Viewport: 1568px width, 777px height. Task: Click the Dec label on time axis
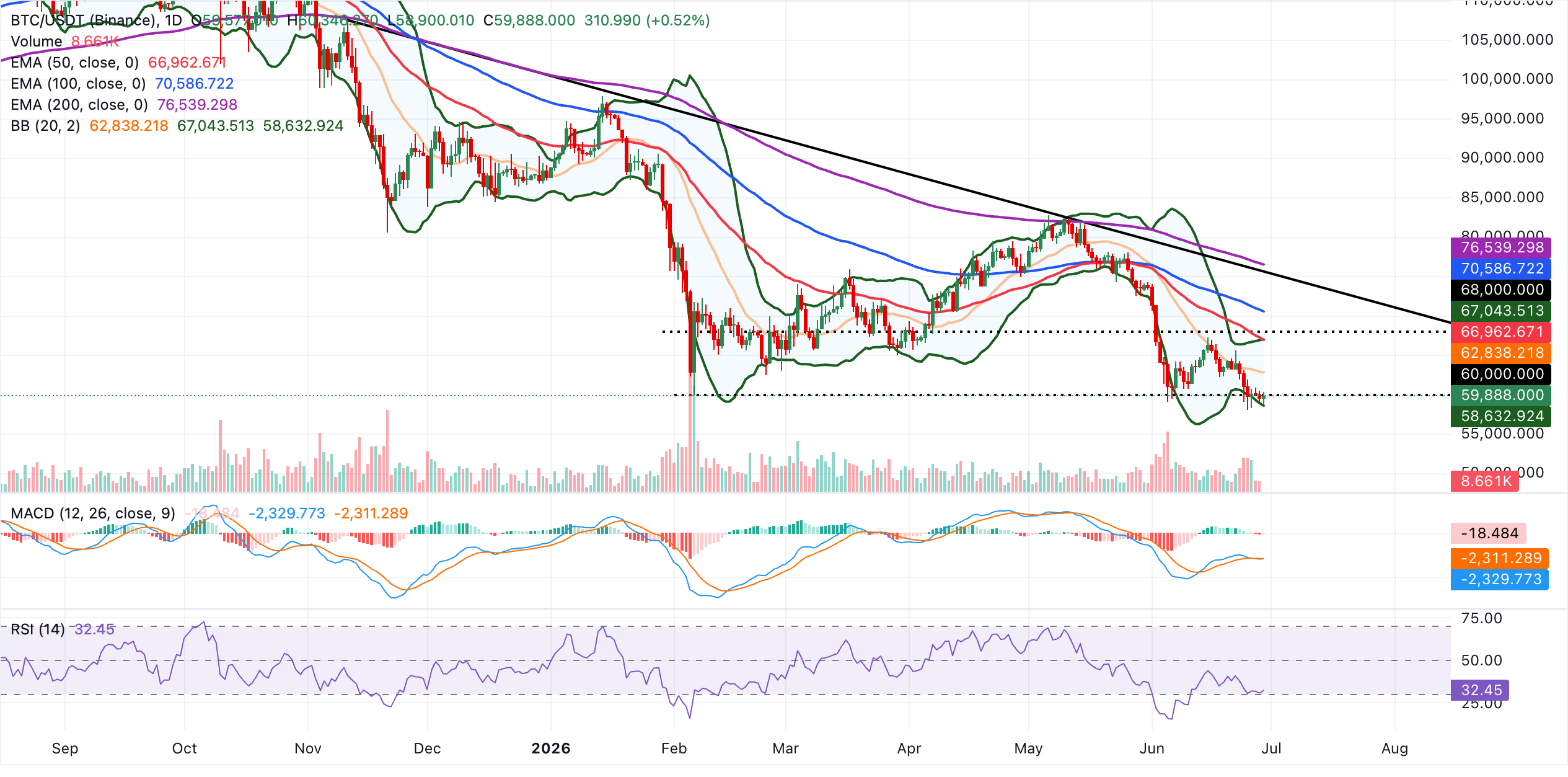427,748
